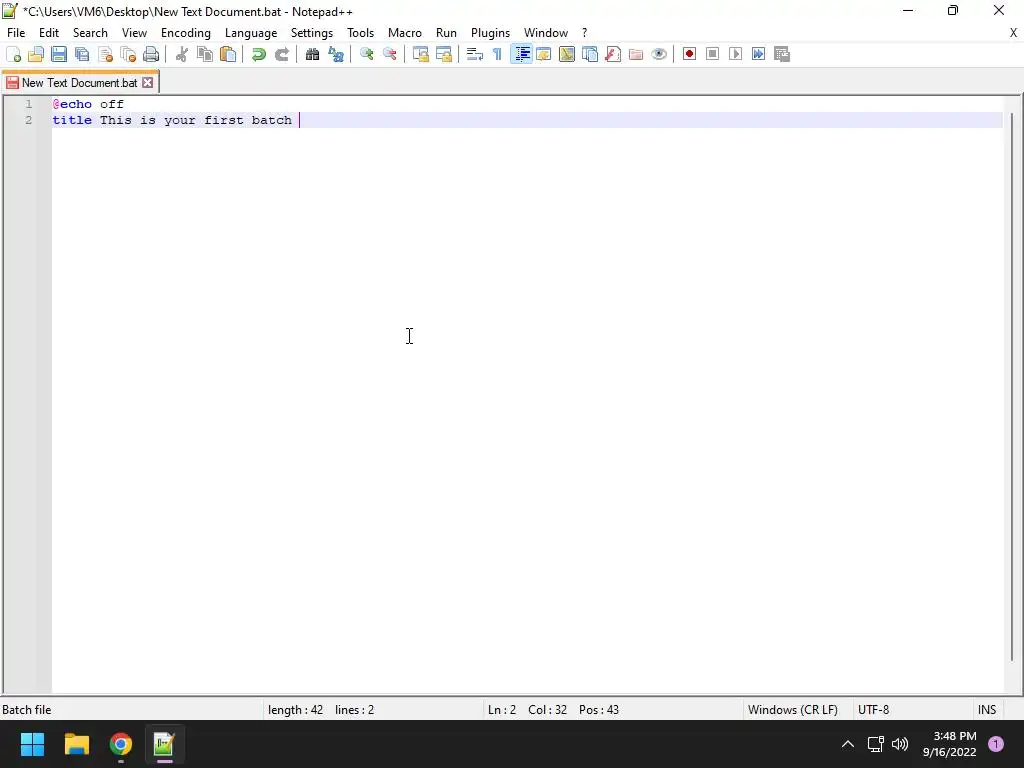Open the Edit menu
Image resolution: width=1024 pixels, height=768 pixels.
49,33
